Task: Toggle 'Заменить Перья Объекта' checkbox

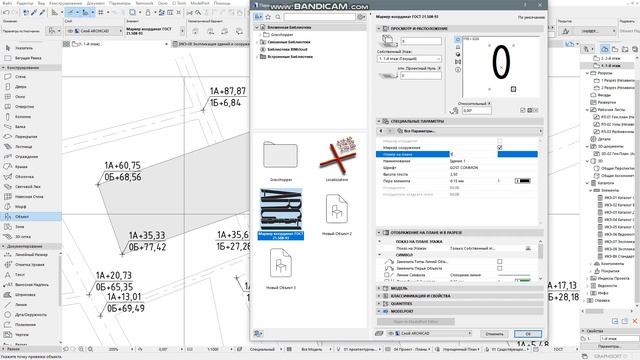Action: (500, 269)
